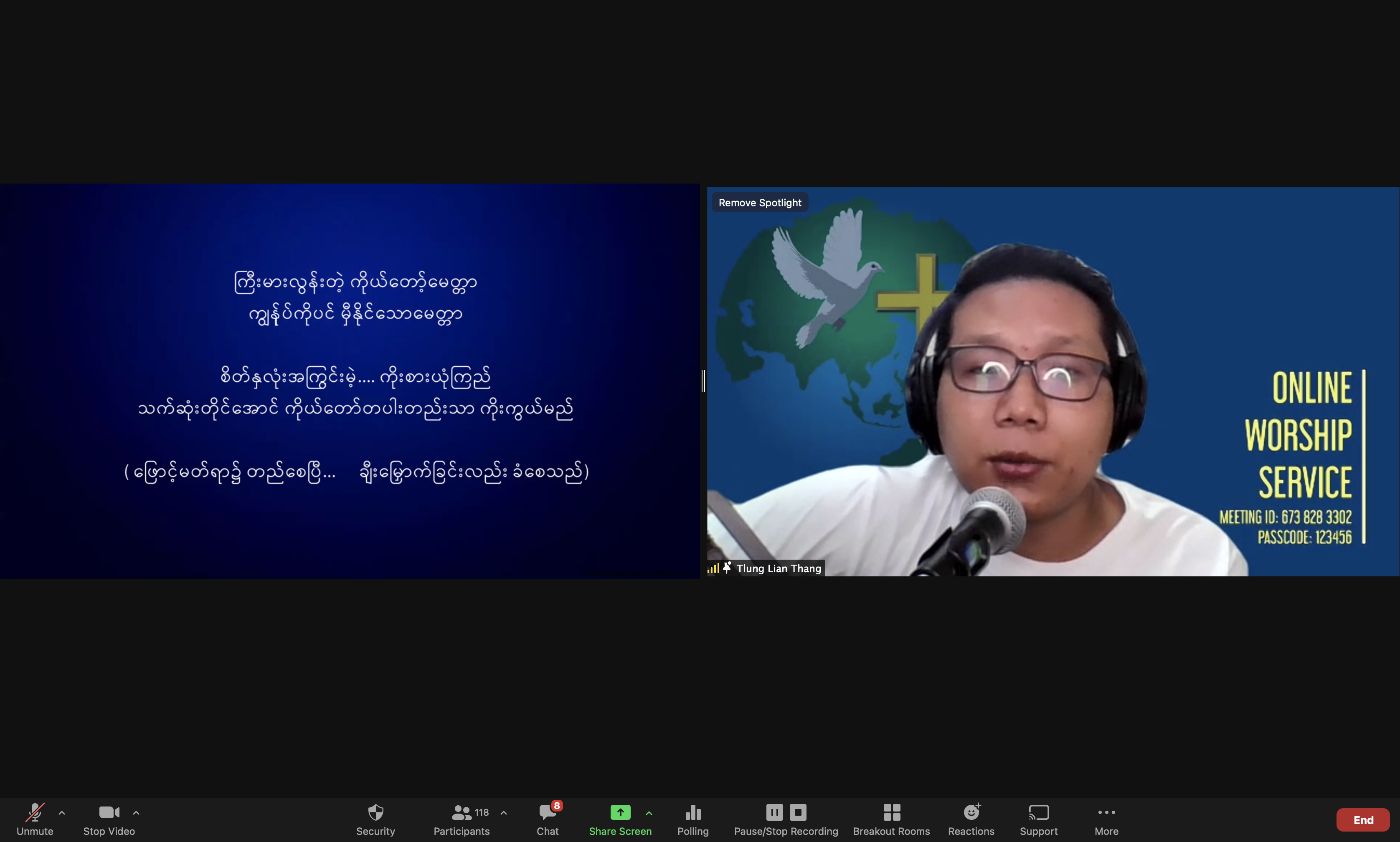This screenshot has width=1400, height=842.
Task: Open the Participants panel
Action: 461,819
